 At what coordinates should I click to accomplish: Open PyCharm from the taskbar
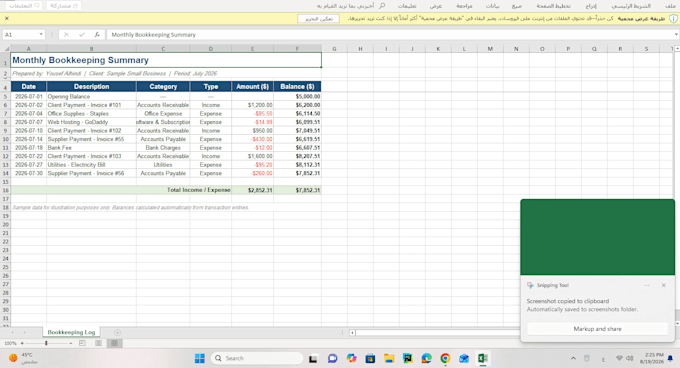408,358
